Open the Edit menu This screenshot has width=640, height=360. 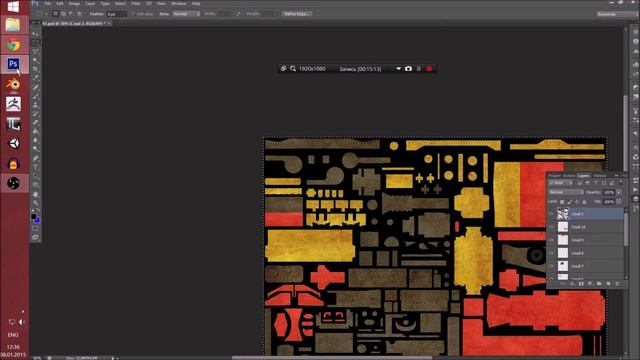point(60,3)
